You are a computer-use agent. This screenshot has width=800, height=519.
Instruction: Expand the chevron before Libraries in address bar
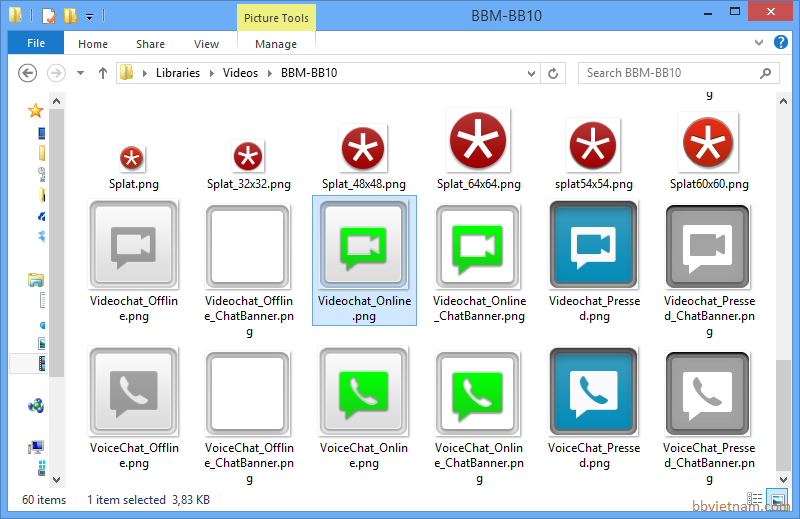[145, 73]
